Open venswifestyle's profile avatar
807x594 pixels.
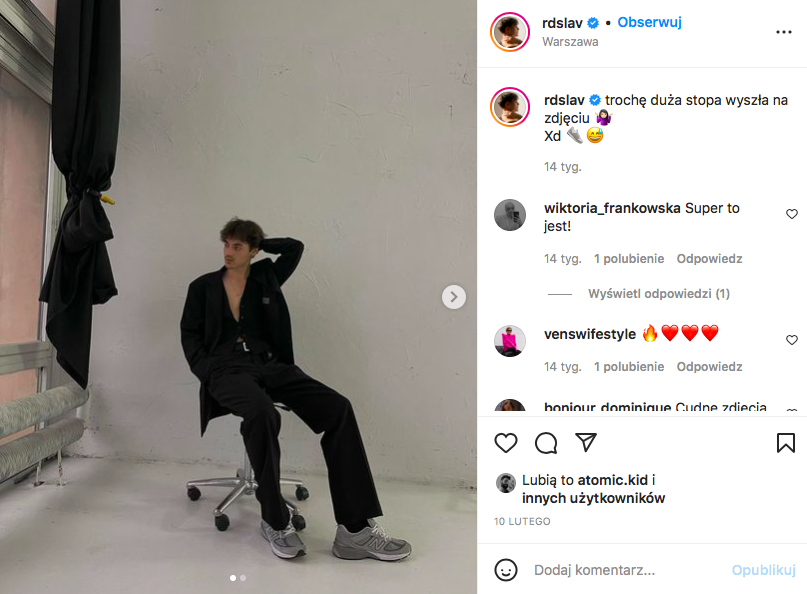pyautogui.click(x=510, y=341)
